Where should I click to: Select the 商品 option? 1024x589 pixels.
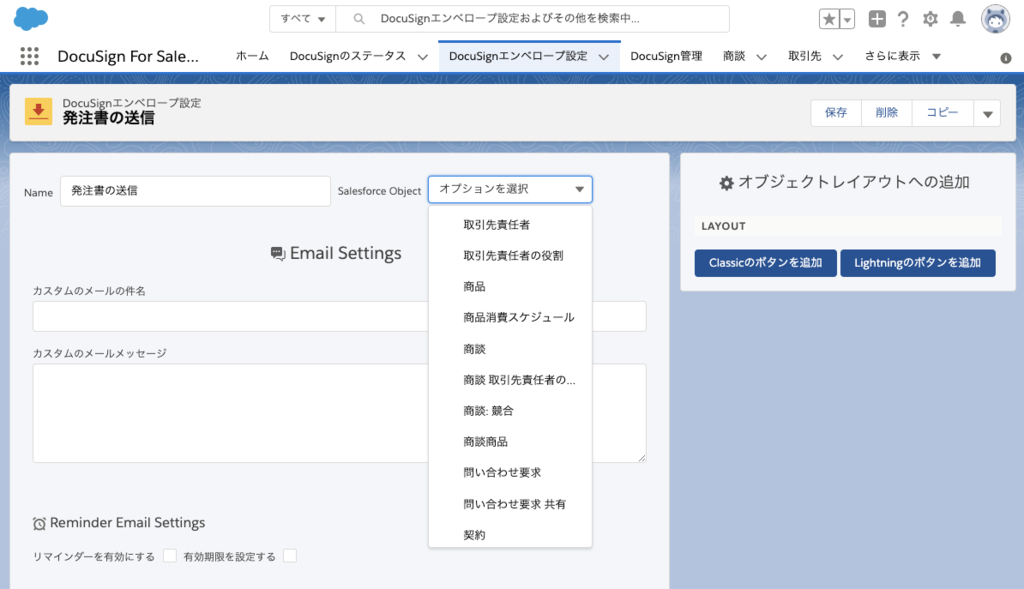[510, 287]
